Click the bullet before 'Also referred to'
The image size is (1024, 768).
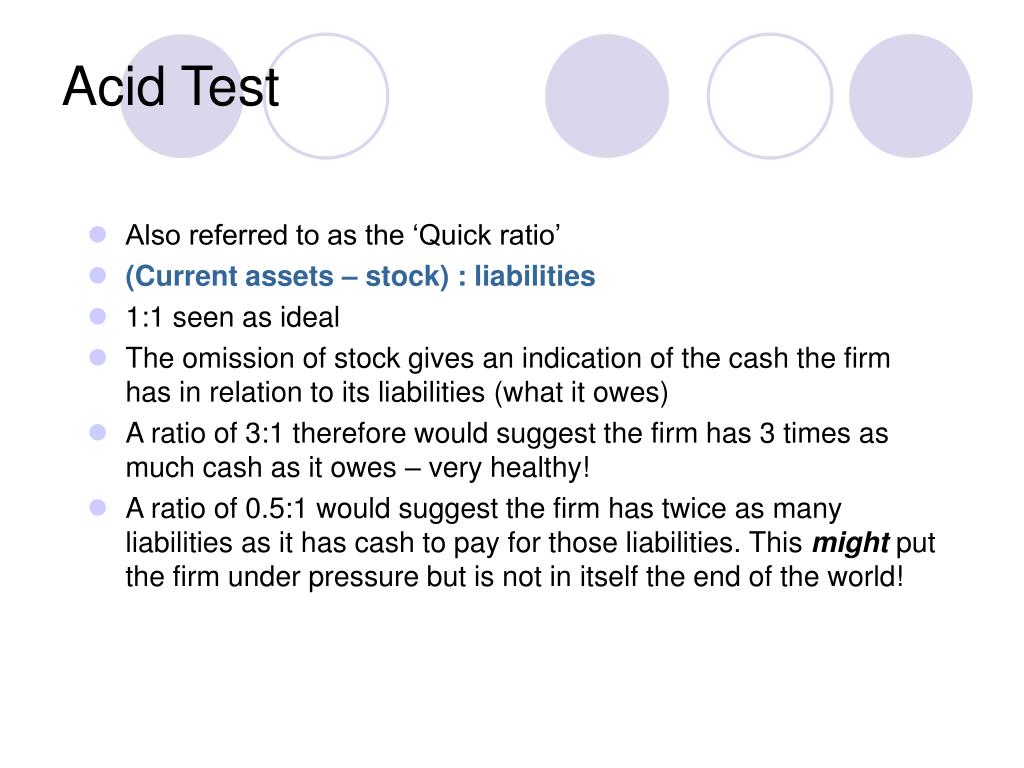point(98,234)
